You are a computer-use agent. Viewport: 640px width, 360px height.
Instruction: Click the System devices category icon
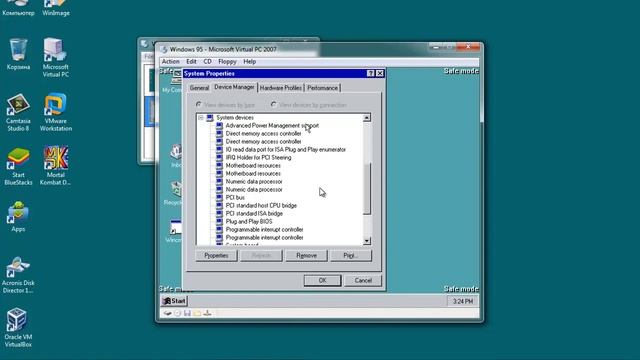click(210, 118)
